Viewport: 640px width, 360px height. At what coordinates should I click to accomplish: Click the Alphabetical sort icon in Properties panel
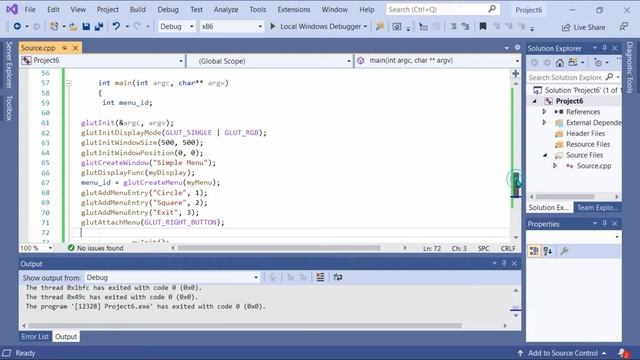[x=548, y=251]
